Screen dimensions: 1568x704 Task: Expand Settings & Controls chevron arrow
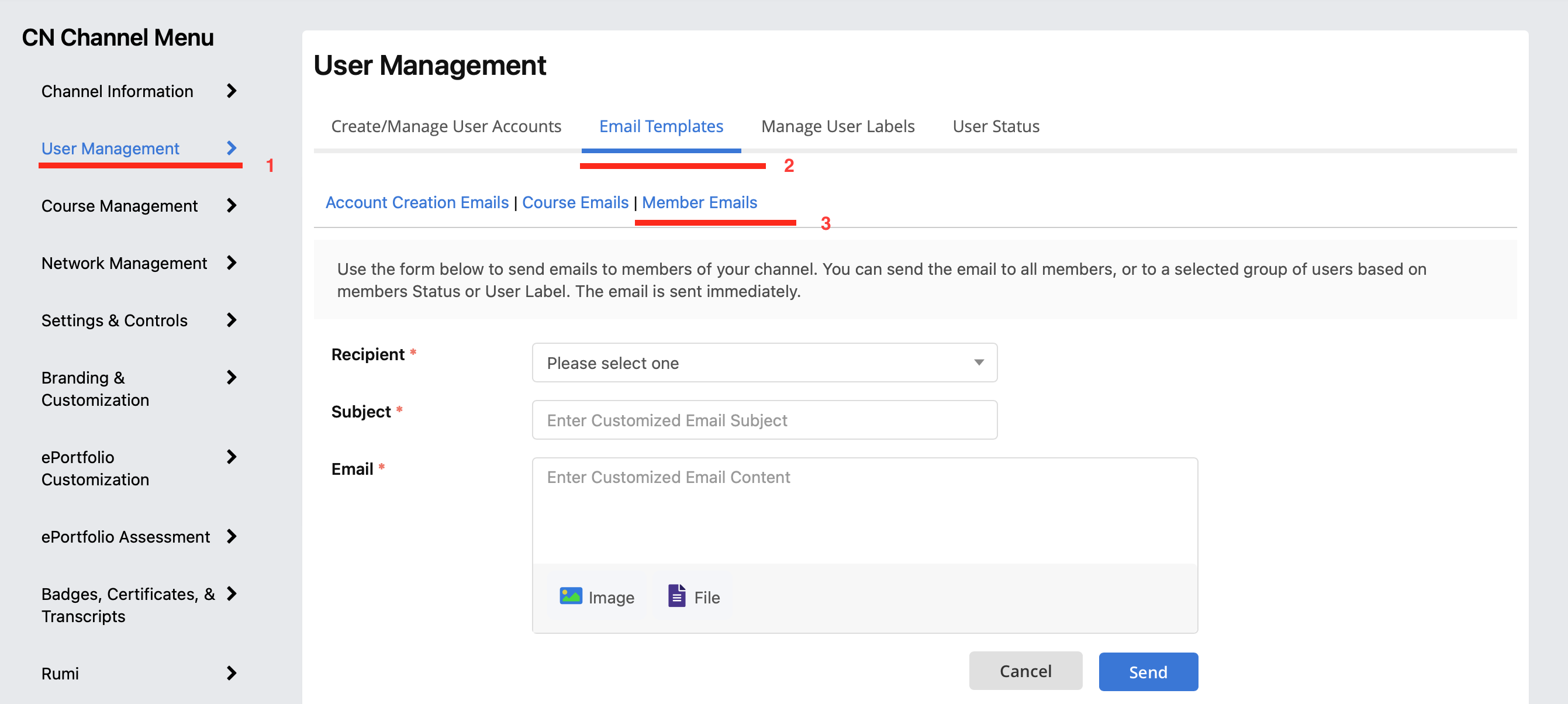point(232,320)
